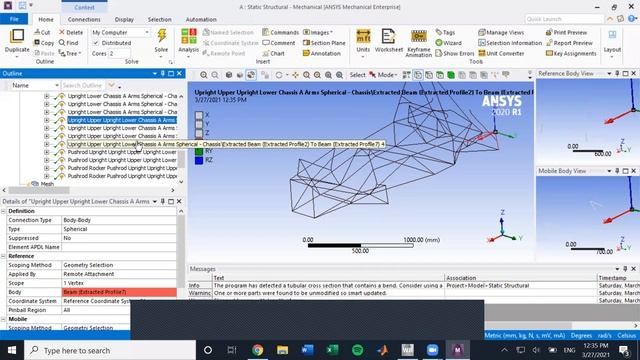
Task: Switch to the Home tab
Action: pos(46,19)
